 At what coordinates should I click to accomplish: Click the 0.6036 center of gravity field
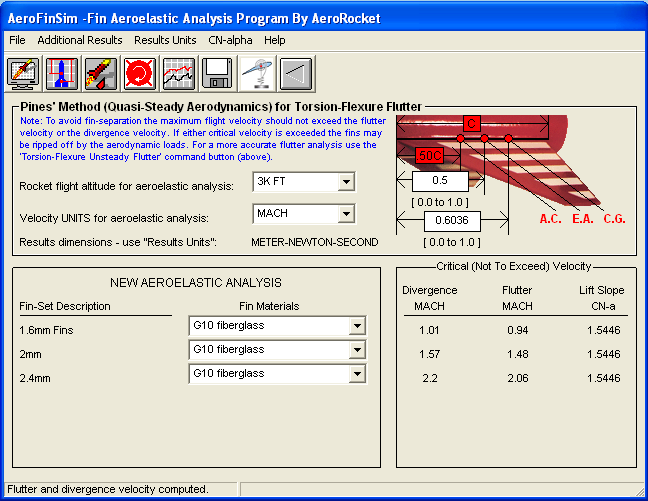[452, 221]
